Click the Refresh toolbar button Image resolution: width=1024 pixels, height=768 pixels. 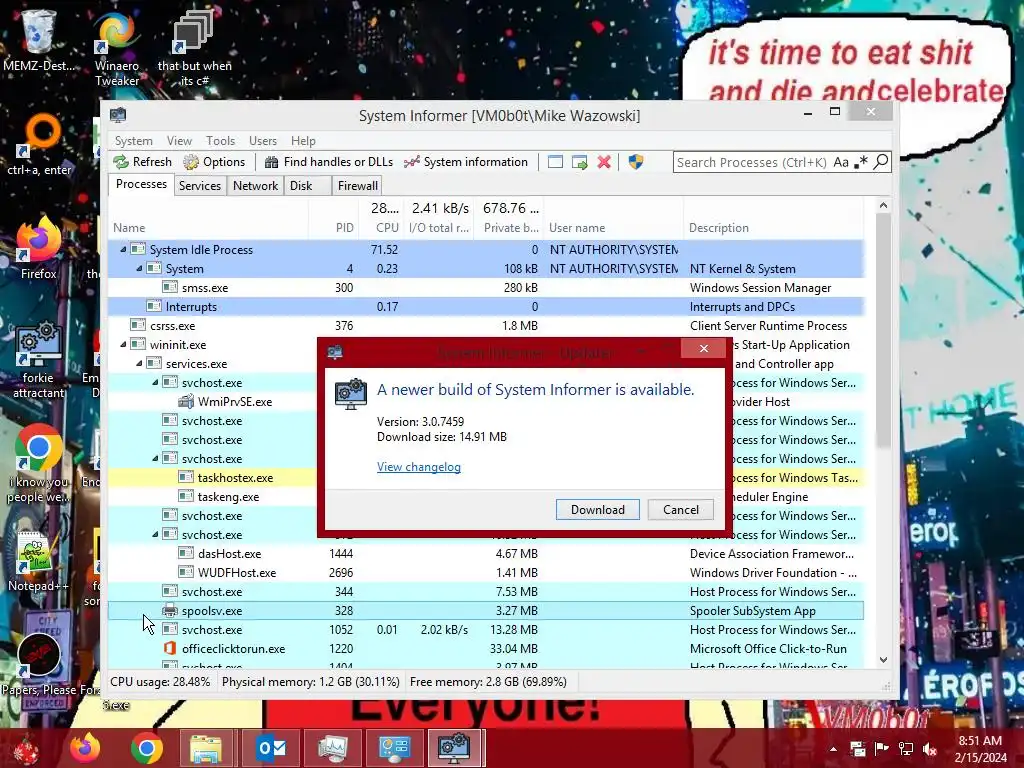tap(142, 162)
